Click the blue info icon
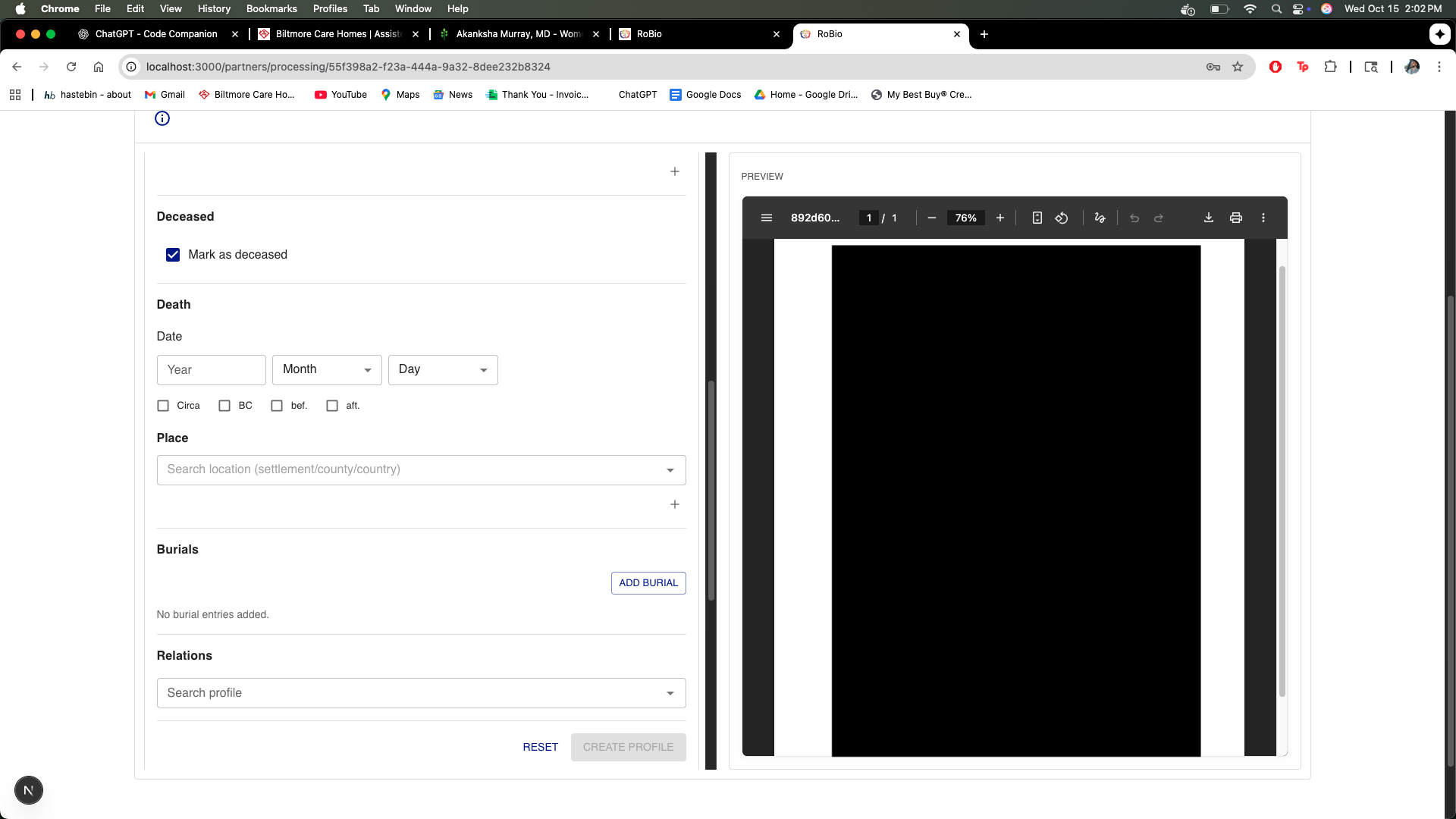Viewport: 1456px width, 819px height. click(x=162, y=118)
